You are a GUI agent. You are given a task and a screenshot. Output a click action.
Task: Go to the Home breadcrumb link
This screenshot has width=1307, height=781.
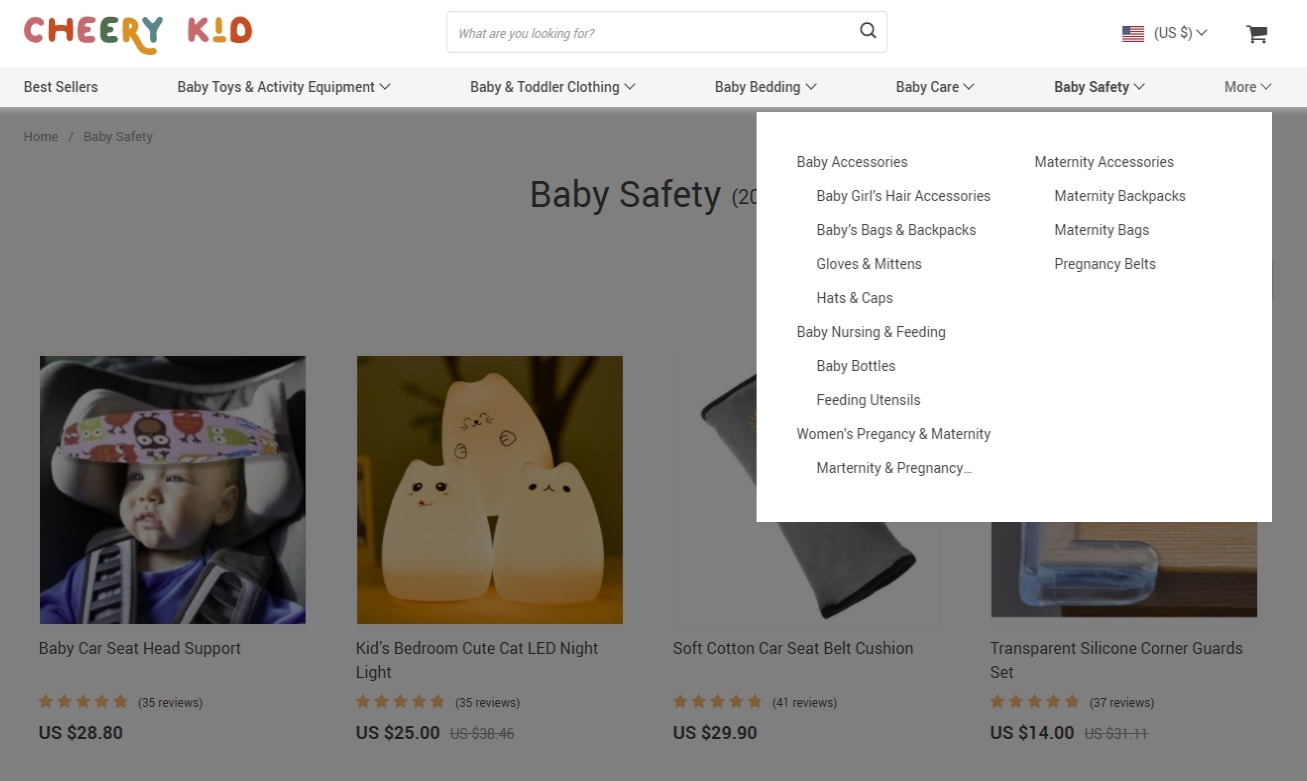coord(41,137)
